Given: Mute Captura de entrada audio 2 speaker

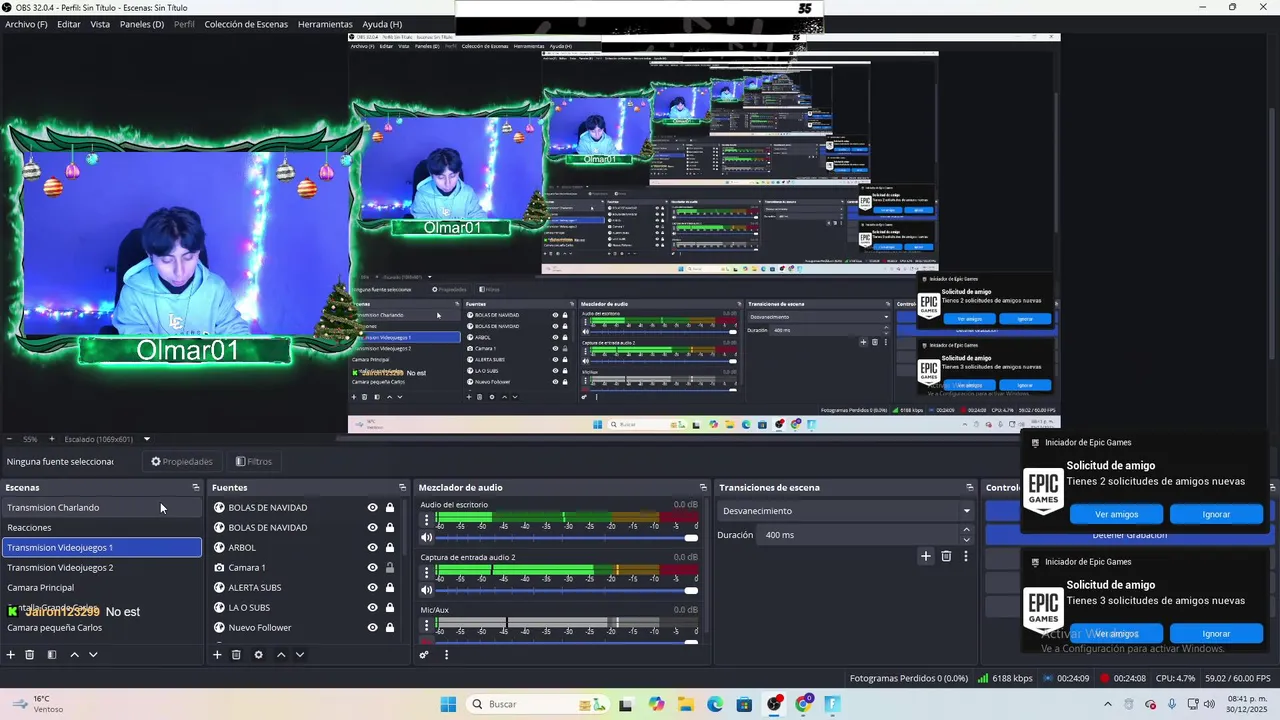Looking at the screenshot, I should [427, 590].
